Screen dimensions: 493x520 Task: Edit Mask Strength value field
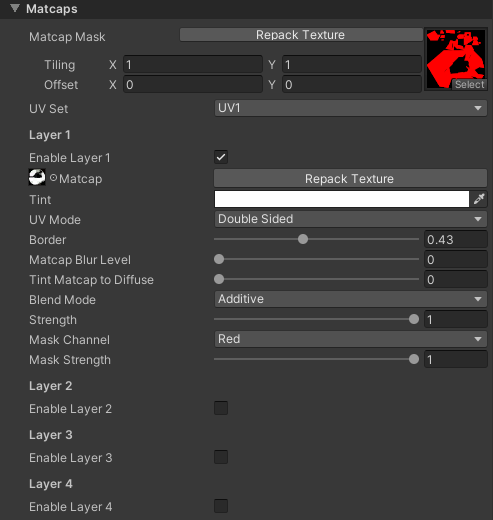tap(455, 359)
